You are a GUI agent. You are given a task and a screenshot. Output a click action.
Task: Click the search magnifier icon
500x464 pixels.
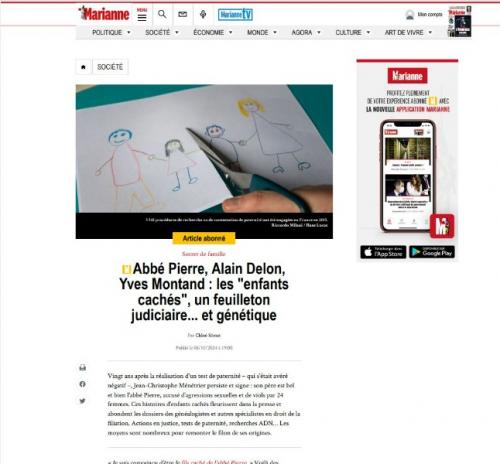coord(162,14)
